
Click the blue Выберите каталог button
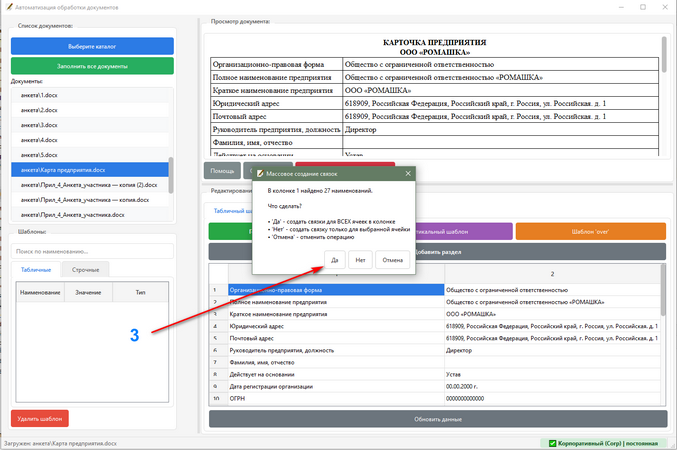point(92,46)
